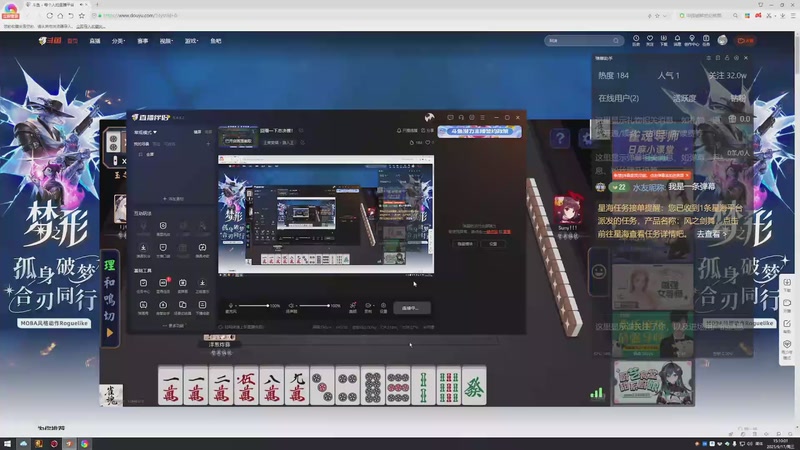Toggle 鸣 no-call in mahjong game
800x450 pixels.
click(x=110, y=299)
